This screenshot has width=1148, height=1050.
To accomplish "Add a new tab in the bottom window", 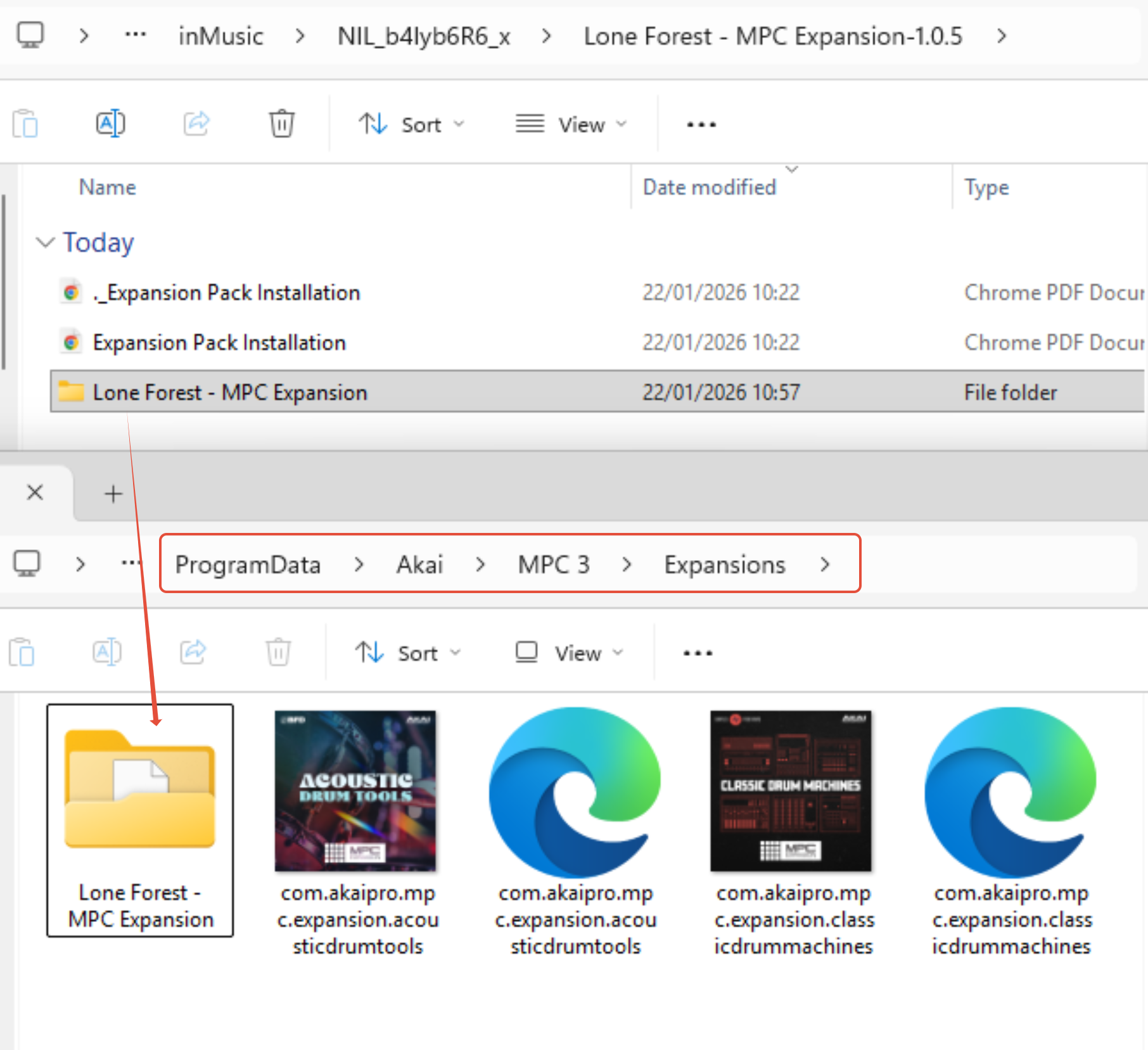I will [x=113, y=494].
